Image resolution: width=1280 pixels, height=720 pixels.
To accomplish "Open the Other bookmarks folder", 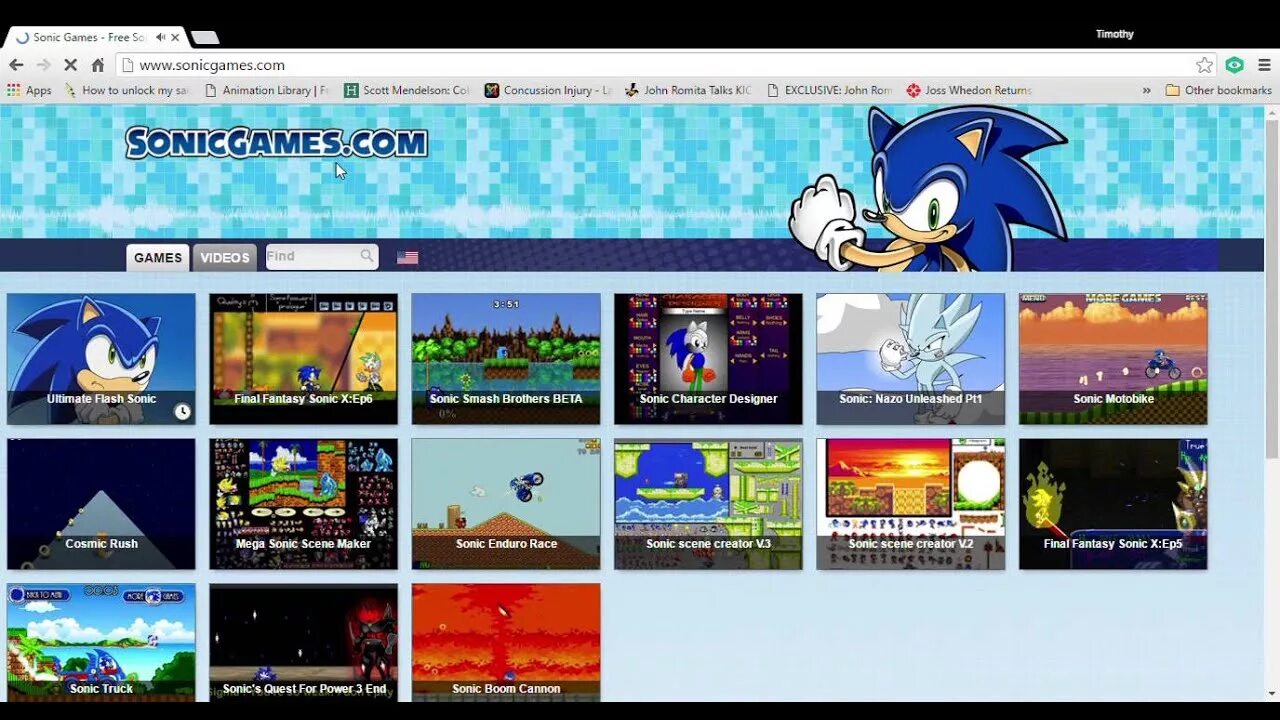I will click(x=1218, y=90).
